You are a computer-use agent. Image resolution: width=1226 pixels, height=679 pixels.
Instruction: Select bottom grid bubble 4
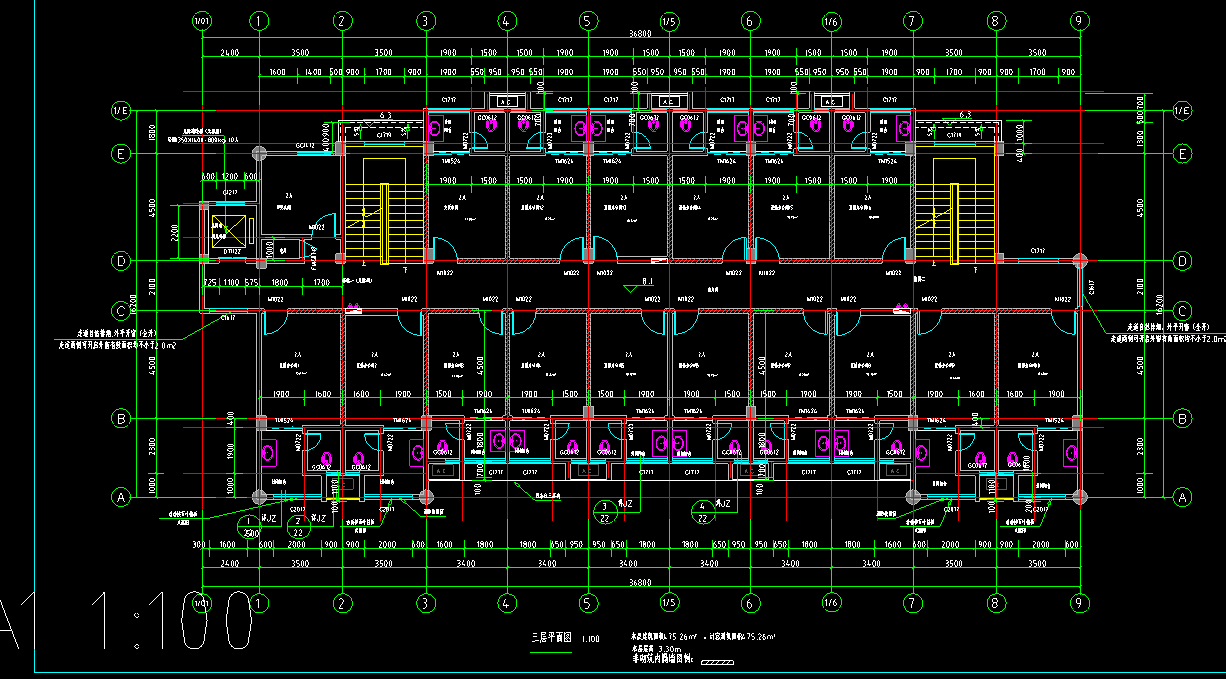[506, 603]
